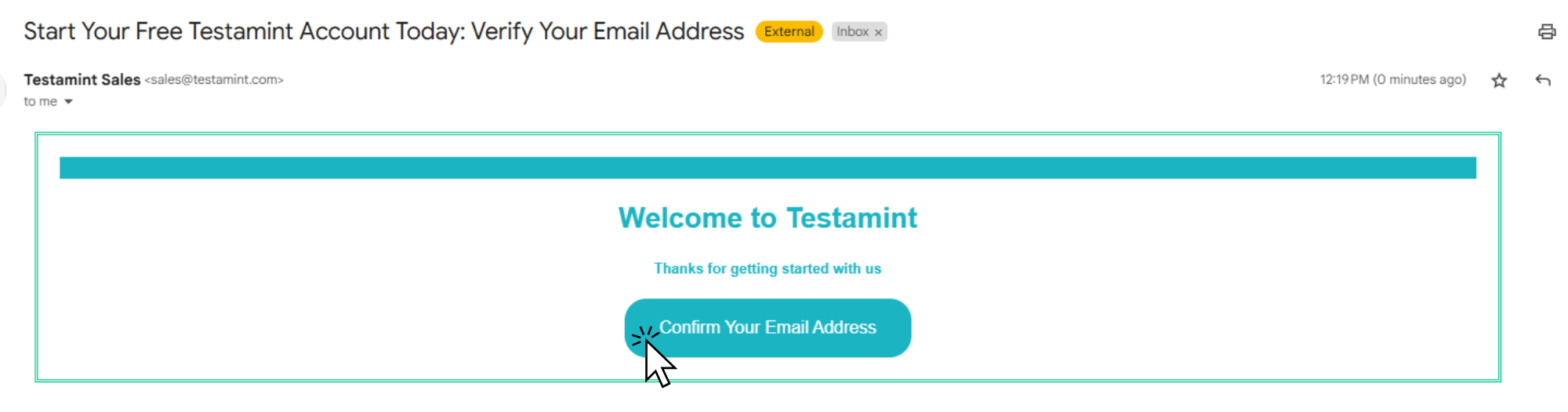The image size is (1568, 412).
Task: Click the "to me" recipient text
Action: pyautogui.click(x=40, y=102)
